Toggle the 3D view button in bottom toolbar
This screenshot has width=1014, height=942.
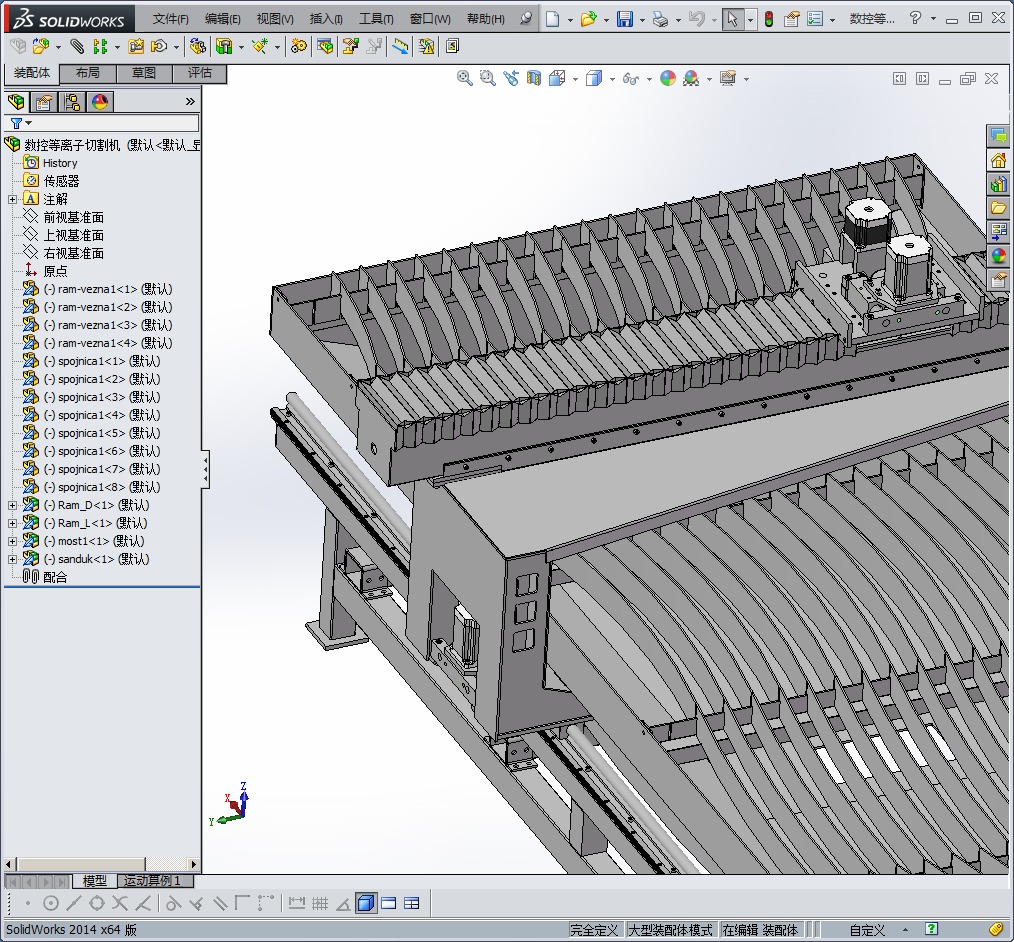tap(365, 903)
